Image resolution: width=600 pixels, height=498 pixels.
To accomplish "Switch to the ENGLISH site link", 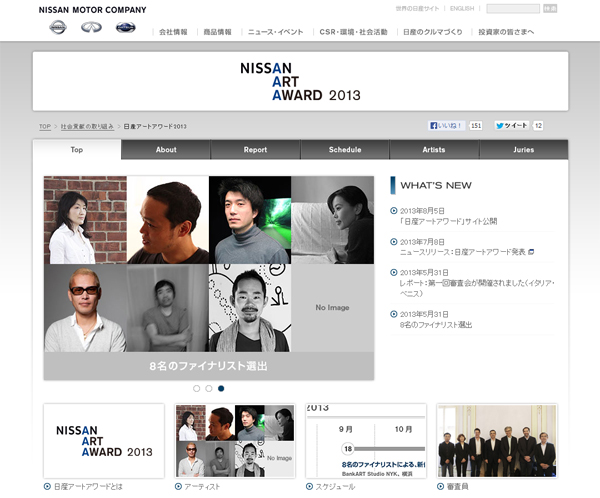I will coord(462,8).
